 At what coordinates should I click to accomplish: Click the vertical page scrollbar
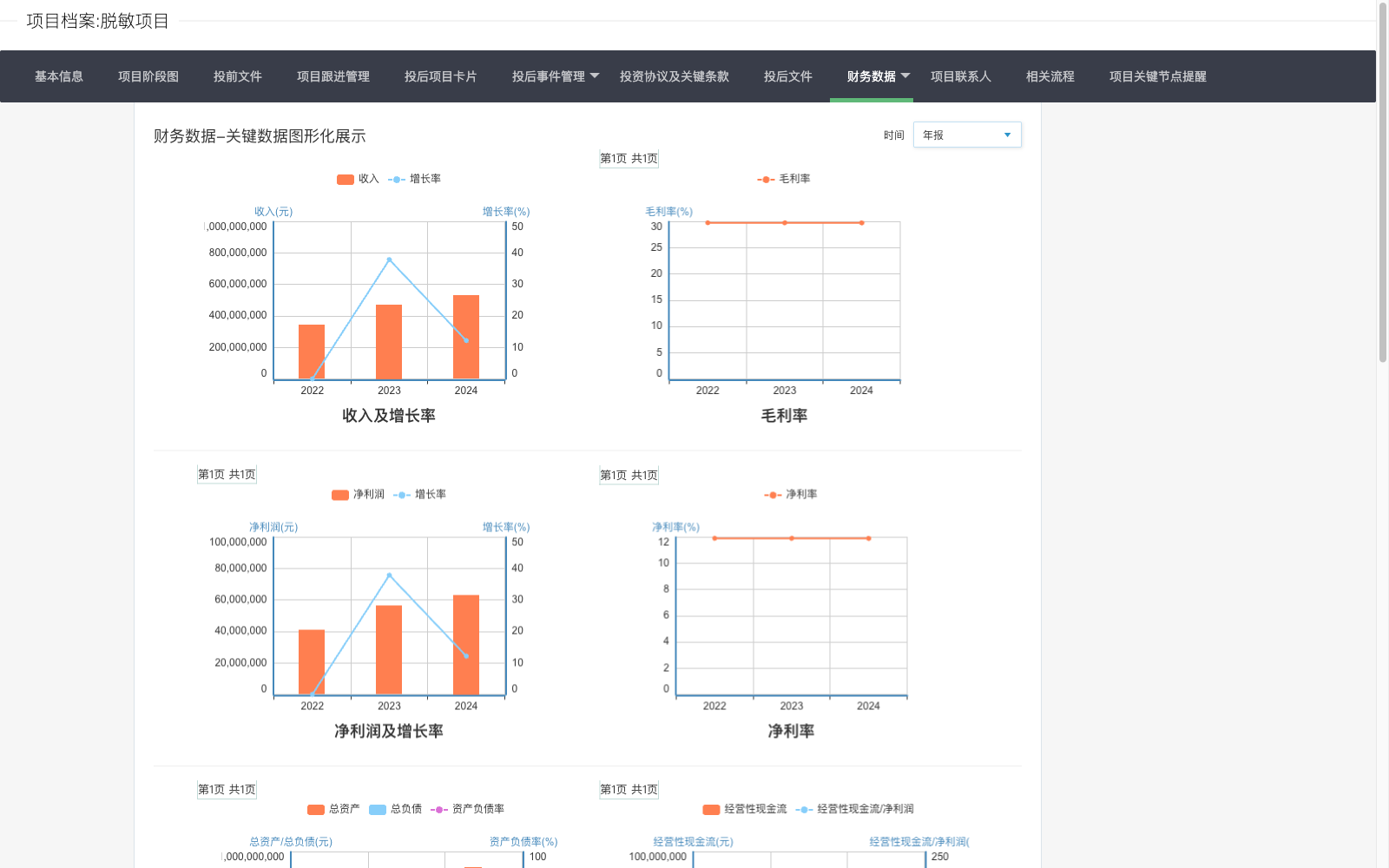[1382, 182]
